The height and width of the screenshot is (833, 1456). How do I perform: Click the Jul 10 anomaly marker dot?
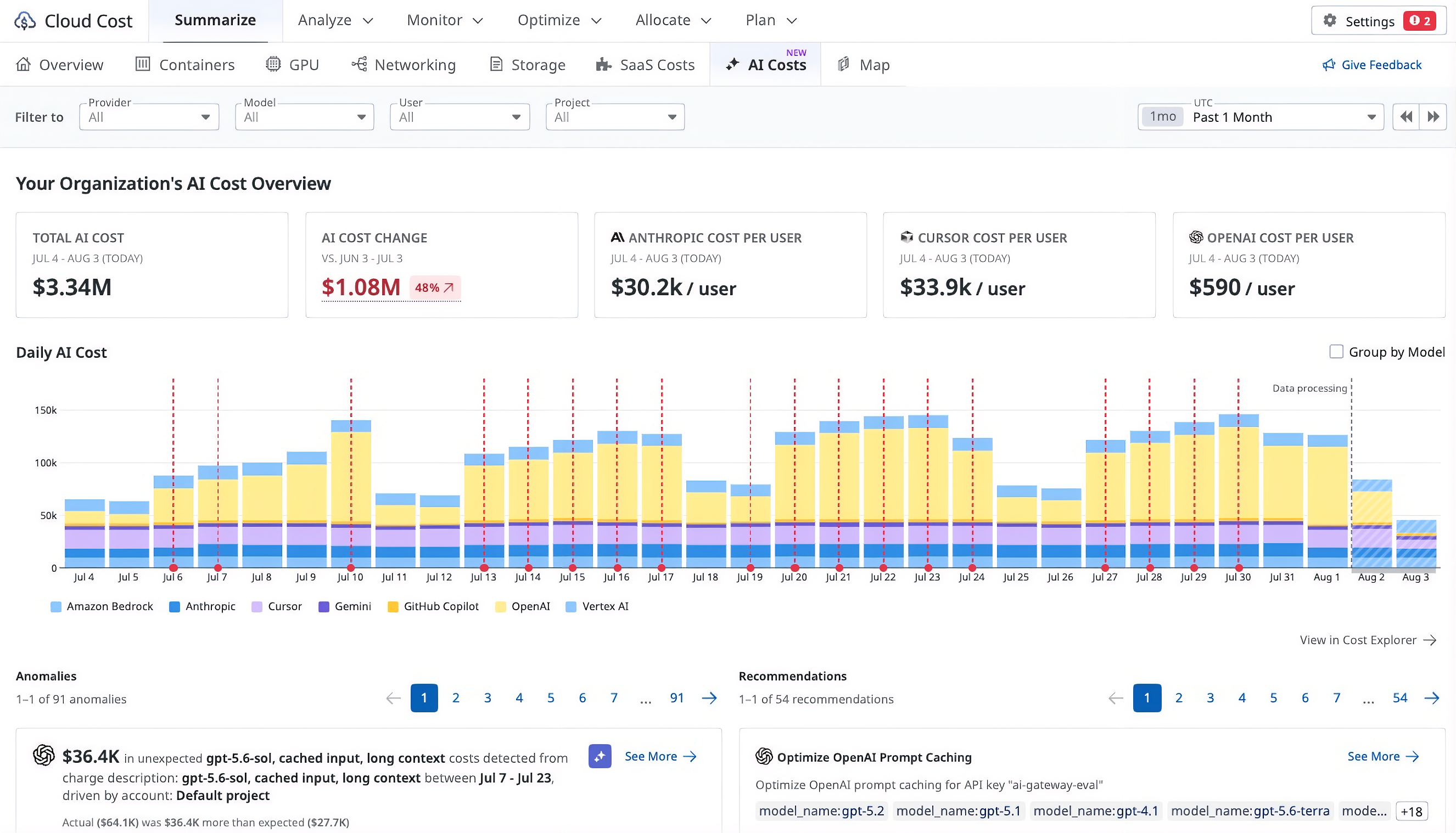[x=351, y=567]
